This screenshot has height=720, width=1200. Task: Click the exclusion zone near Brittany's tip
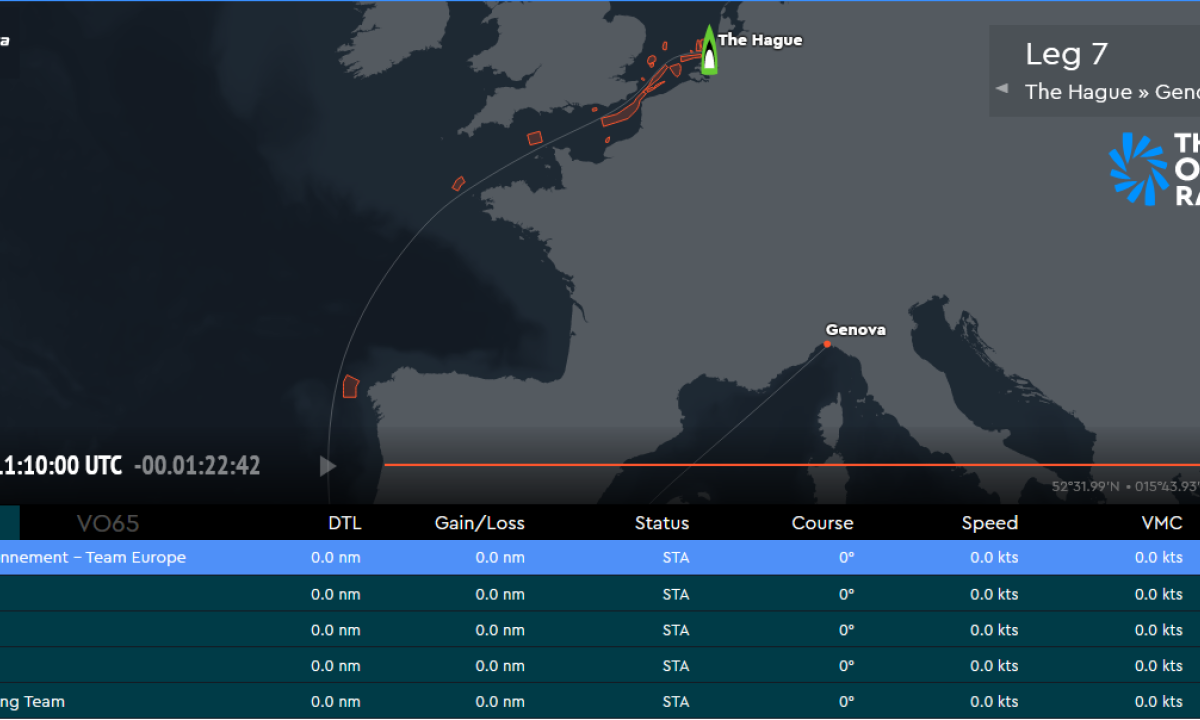point(458,183)
